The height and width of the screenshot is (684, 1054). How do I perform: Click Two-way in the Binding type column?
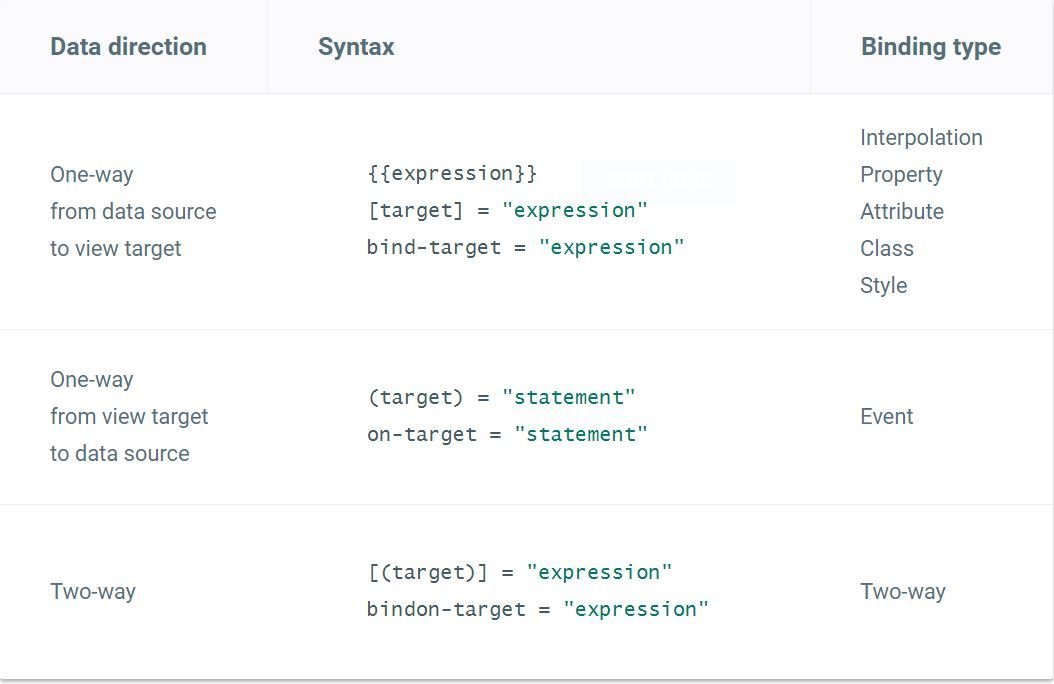tap(902, 592)
